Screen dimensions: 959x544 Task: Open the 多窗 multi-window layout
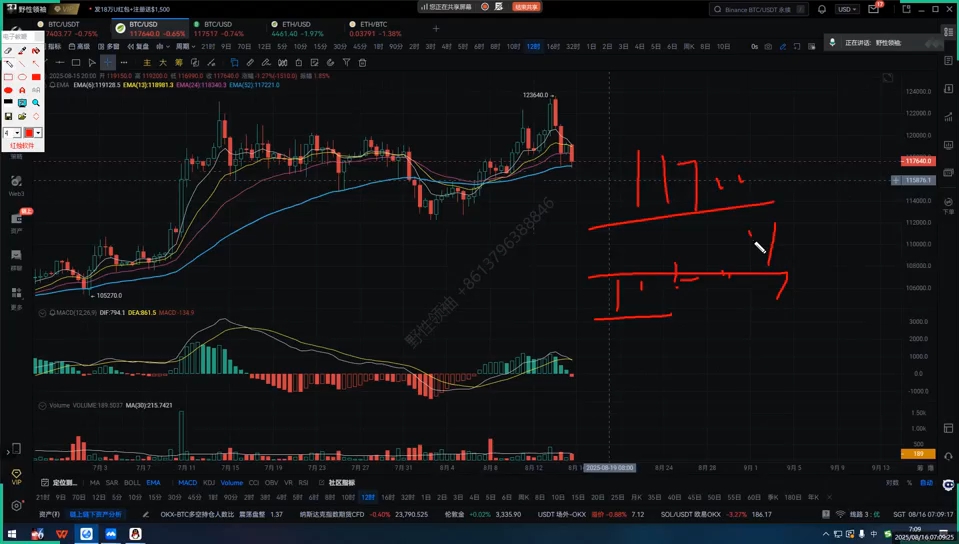click(109, 47)
